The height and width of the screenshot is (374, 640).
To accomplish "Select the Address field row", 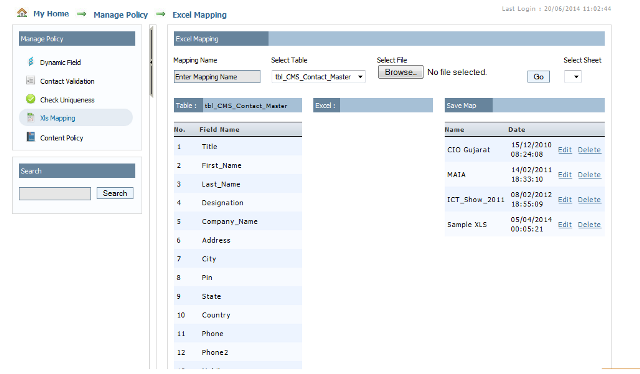I will [x=238, y=240].
